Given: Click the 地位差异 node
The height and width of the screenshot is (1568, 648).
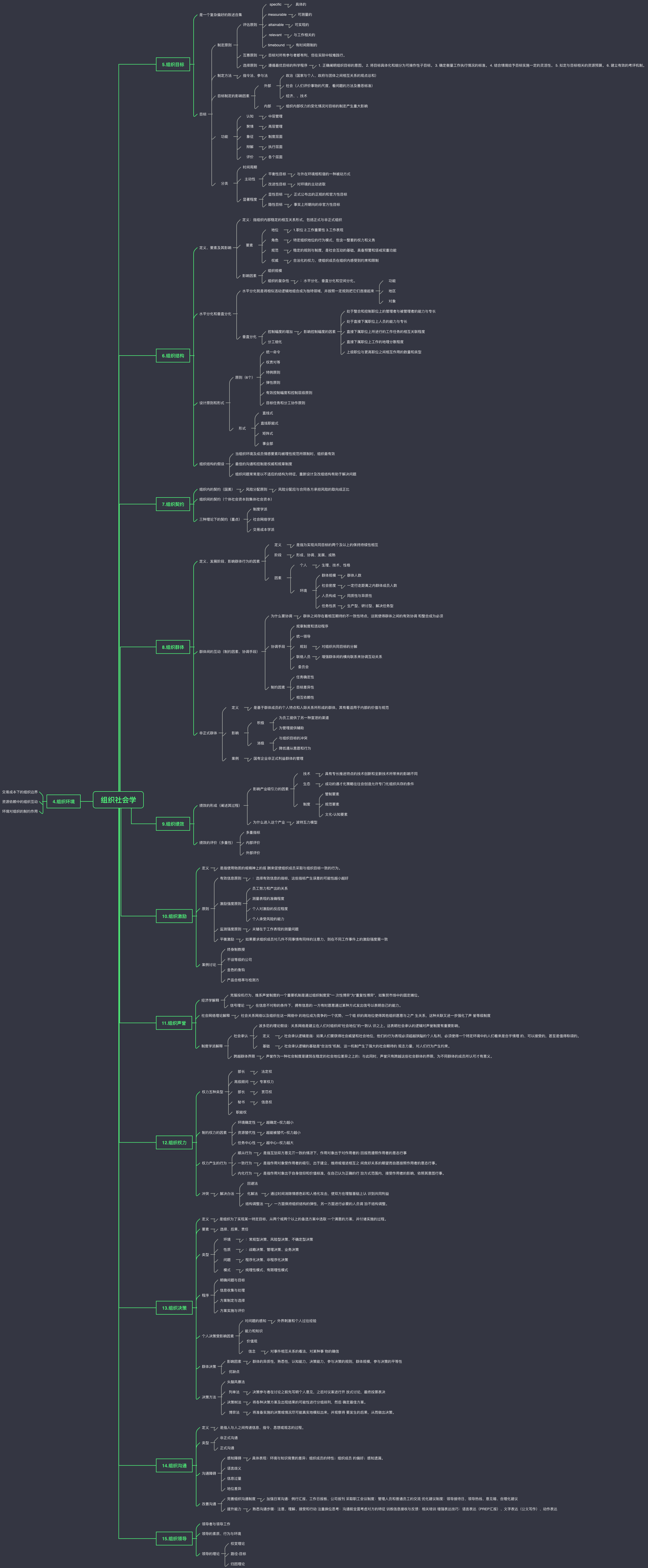Looking at the screenshot, I should (x=234, y=1489).
